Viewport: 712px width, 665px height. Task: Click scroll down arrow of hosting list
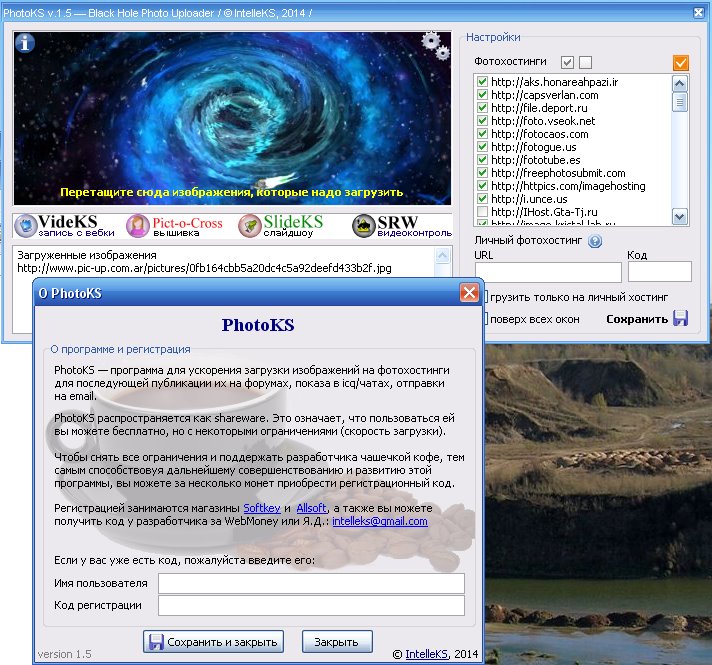tap(679, 217)
